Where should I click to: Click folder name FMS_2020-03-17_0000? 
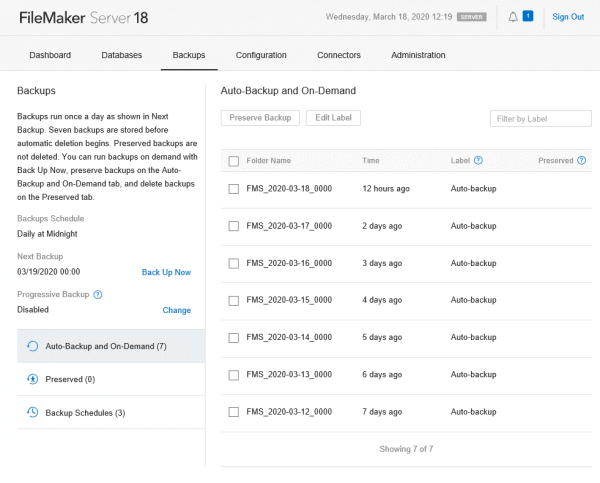[289, 226]
